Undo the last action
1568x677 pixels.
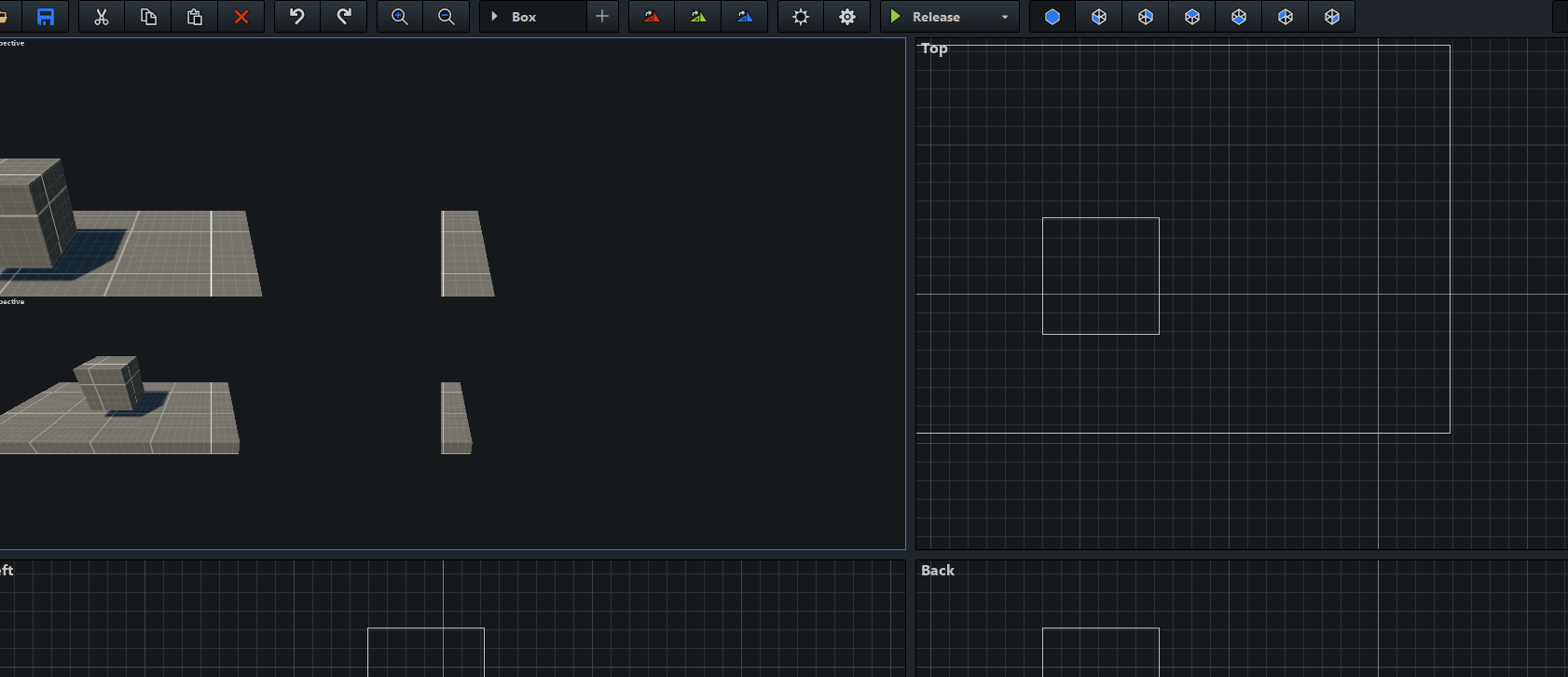[x=297, y=17]
